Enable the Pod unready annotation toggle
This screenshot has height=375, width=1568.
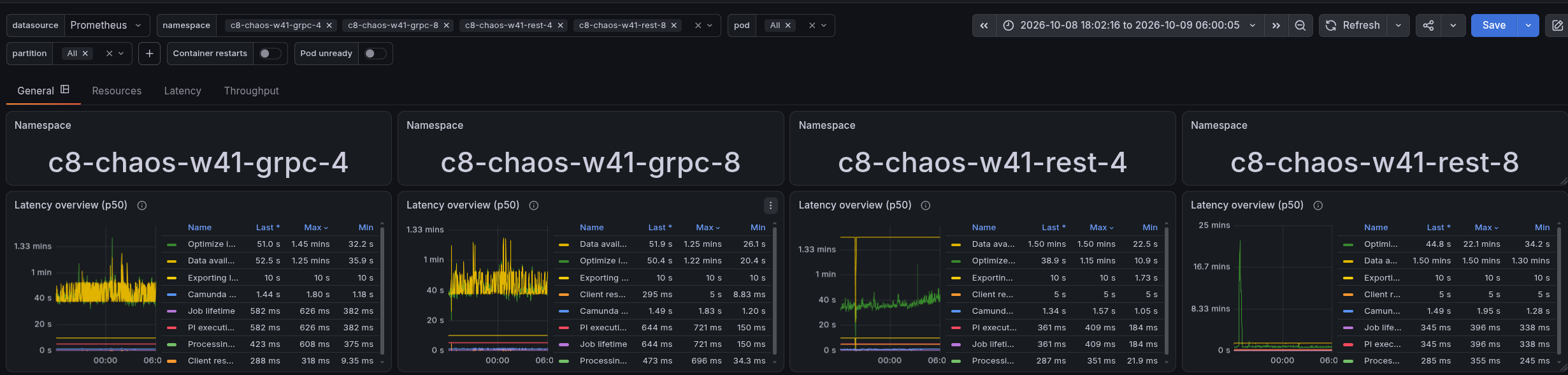[375, 54]
